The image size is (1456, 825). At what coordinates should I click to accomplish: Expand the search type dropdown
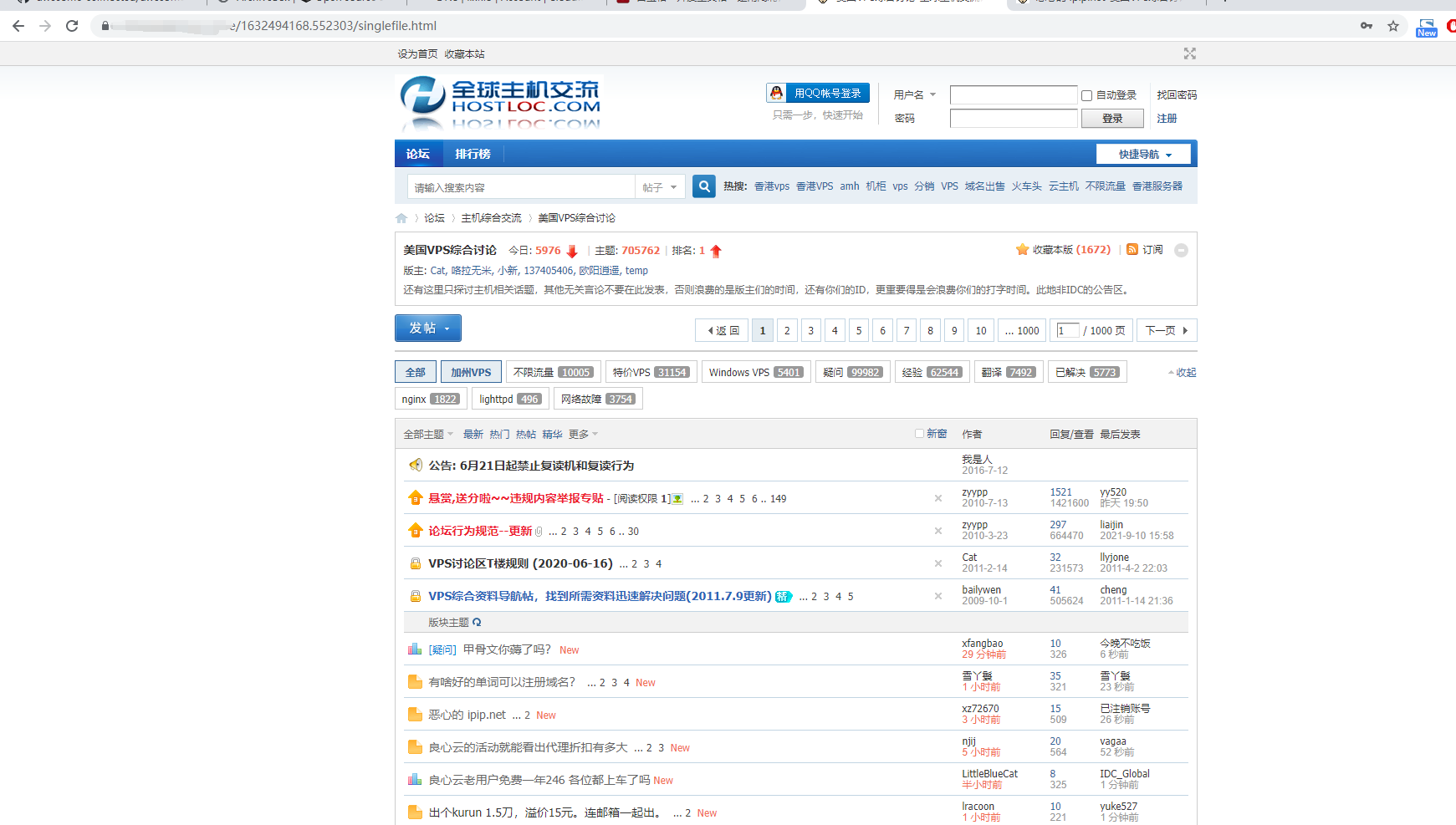point(660,187)
